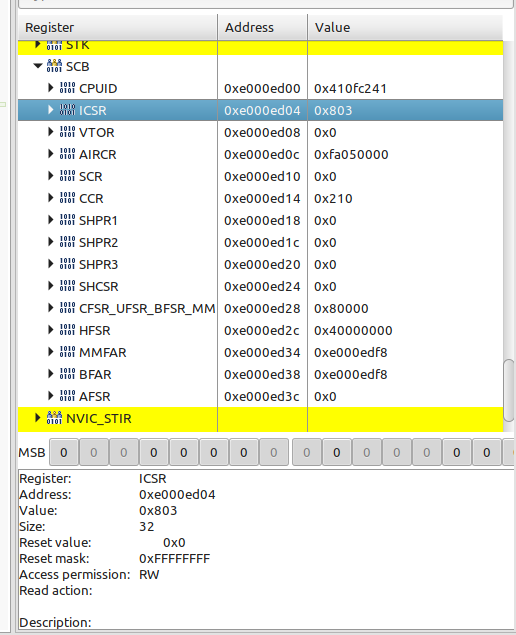Image resolution: width=516 pixels, height=635 pixels.
Task: Expand the CPUID register fields
Action: click(51, 87)
